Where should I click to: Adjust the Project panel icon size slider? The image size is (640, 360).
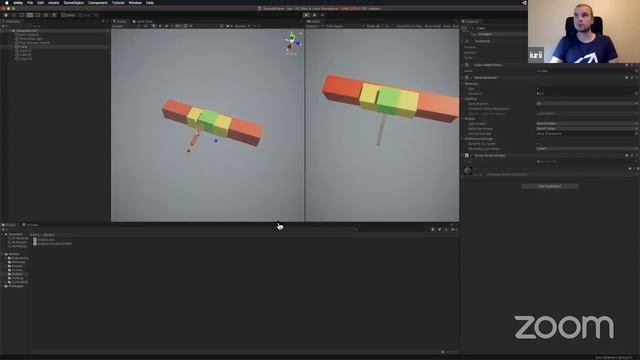pos(450,352)
